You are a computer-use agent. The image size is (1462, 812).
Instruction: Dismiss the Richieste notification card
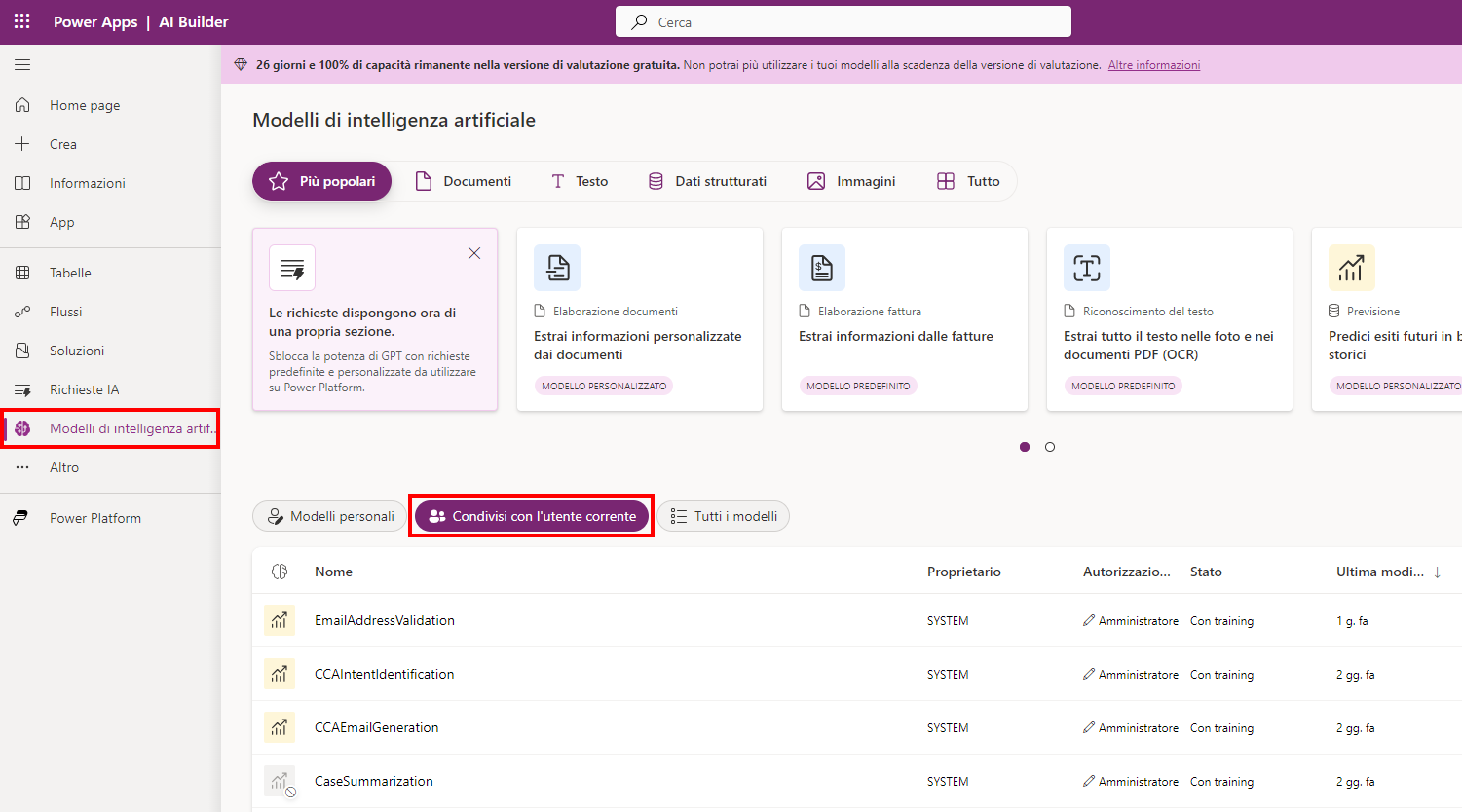coord(474,253)
